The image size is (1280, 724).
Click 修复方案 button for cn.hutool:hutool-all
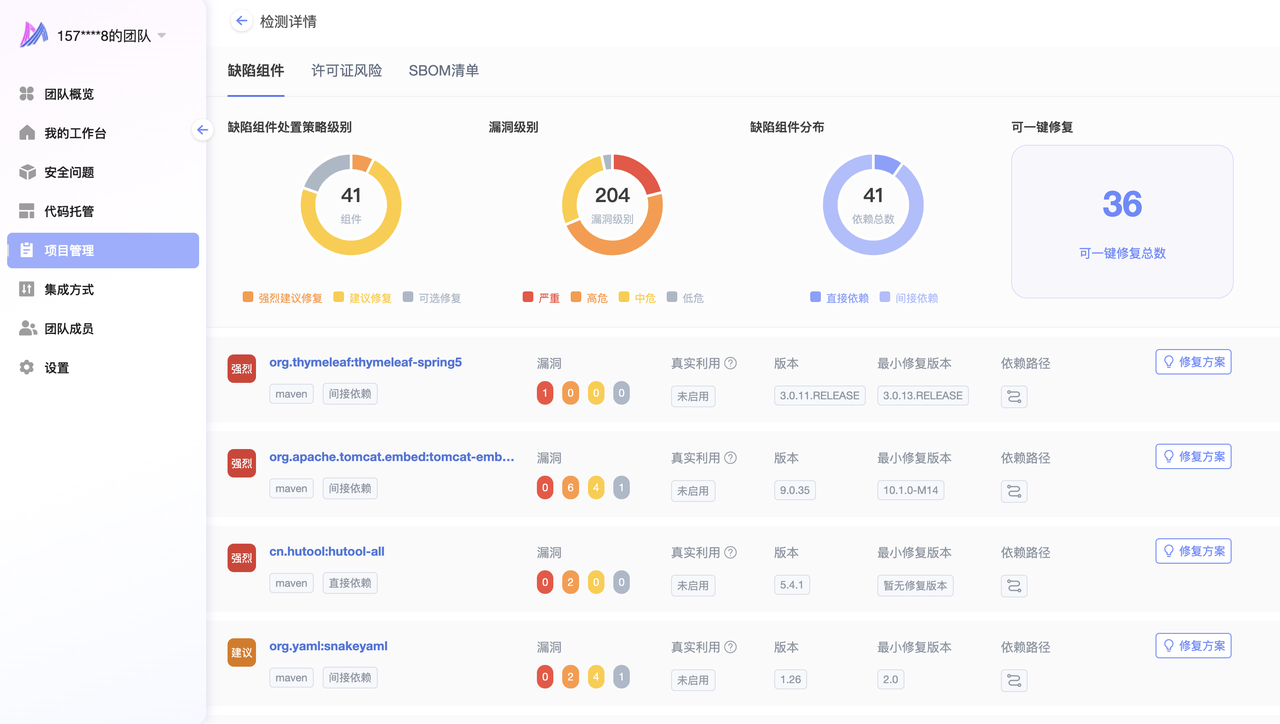(x=1192, y=551)
